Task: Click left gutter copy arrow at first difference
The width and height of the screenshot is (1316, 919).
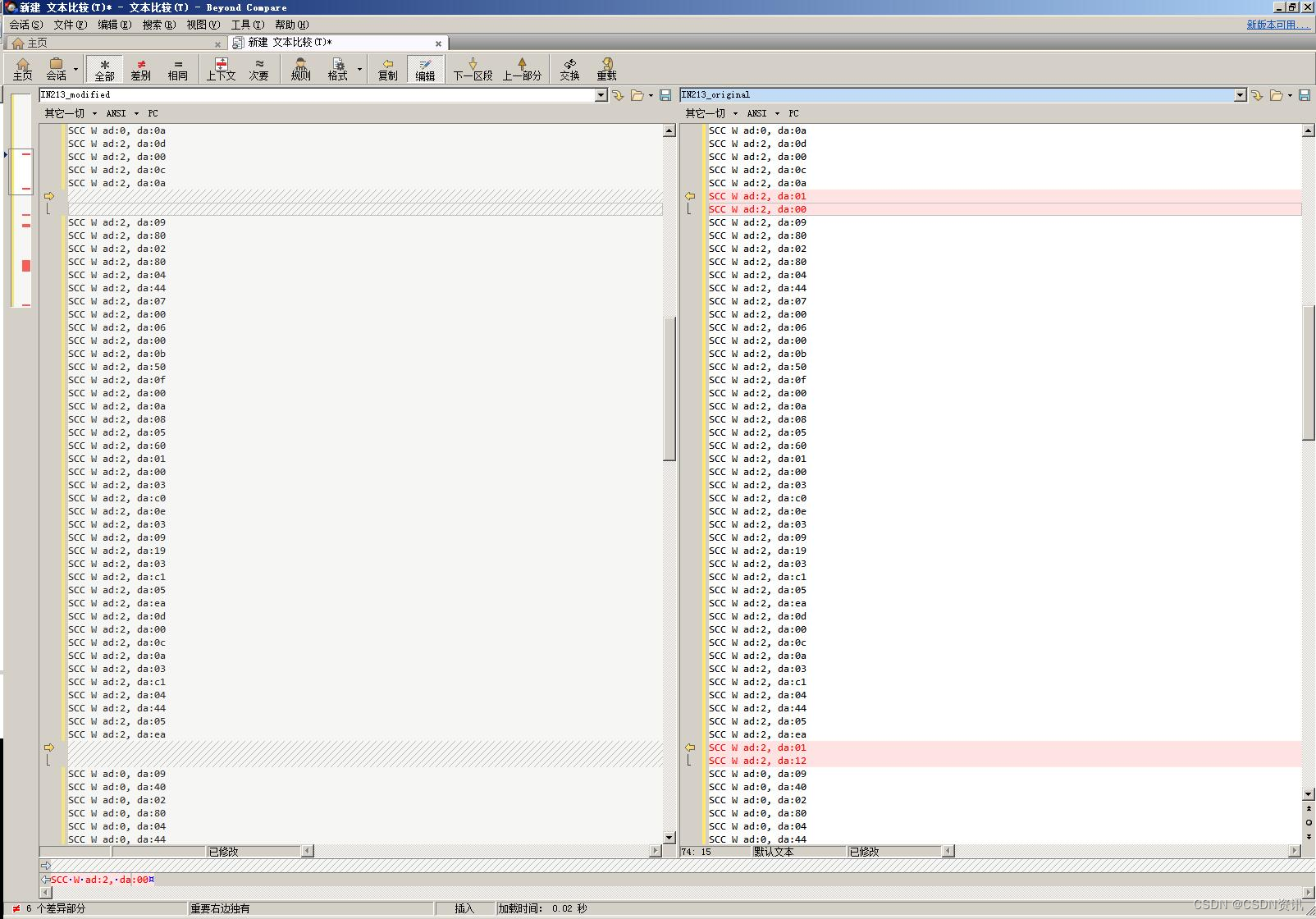Action: coord(49,196)
